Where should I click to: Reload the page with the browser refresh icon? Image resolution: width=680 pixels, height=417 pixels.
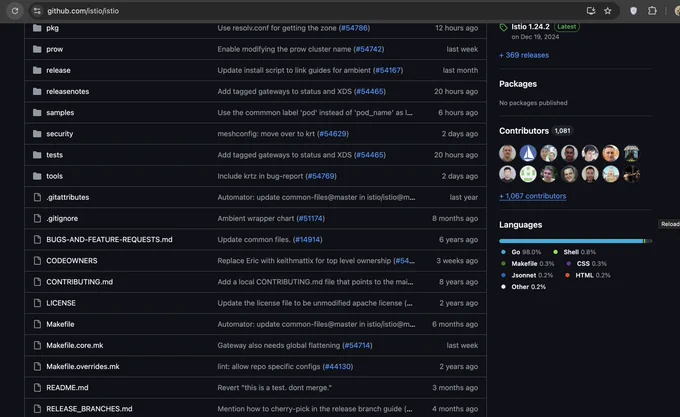pyautogui.click(x=15, y=11)
